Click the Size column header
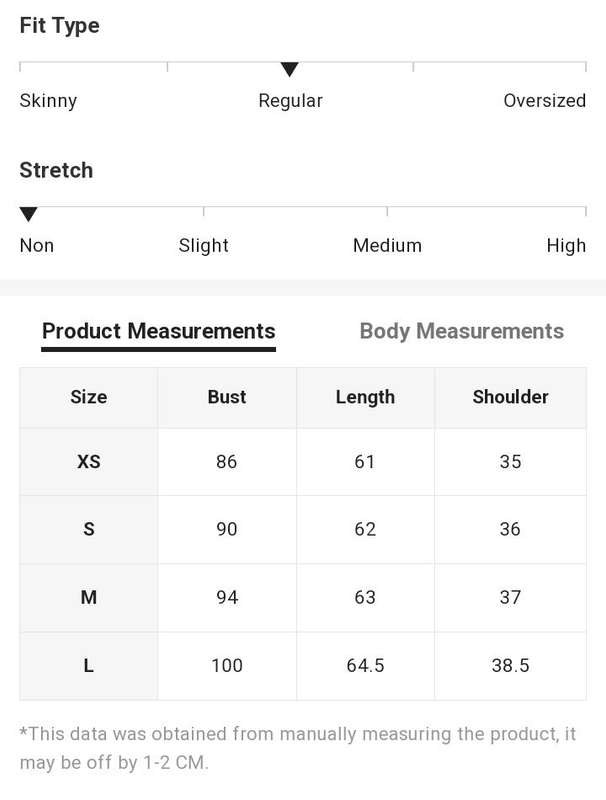 tap(89, 397)
